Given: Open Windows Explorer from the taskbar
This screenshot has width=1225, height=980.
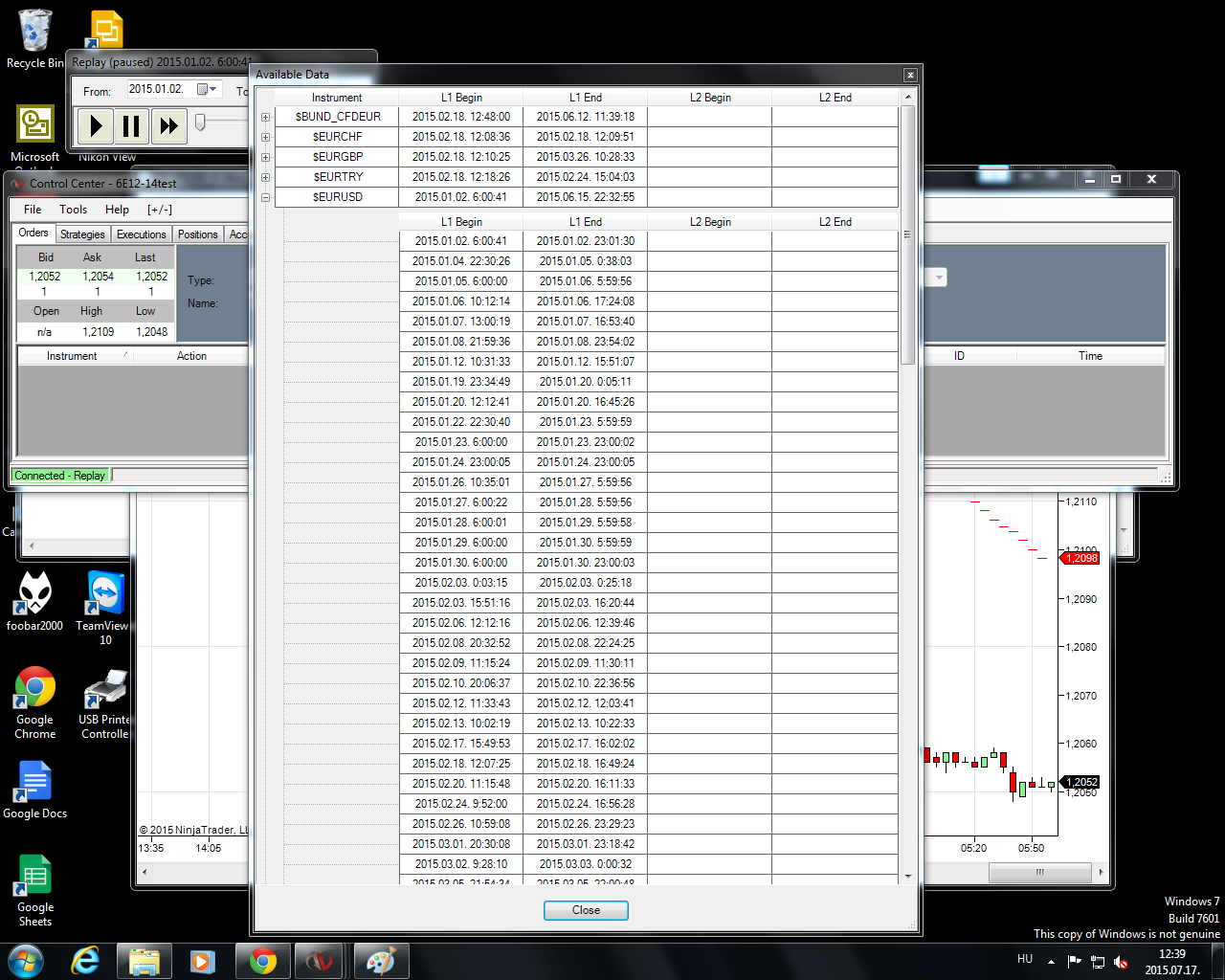Looking at the screenshot, I should coord(145,961).
